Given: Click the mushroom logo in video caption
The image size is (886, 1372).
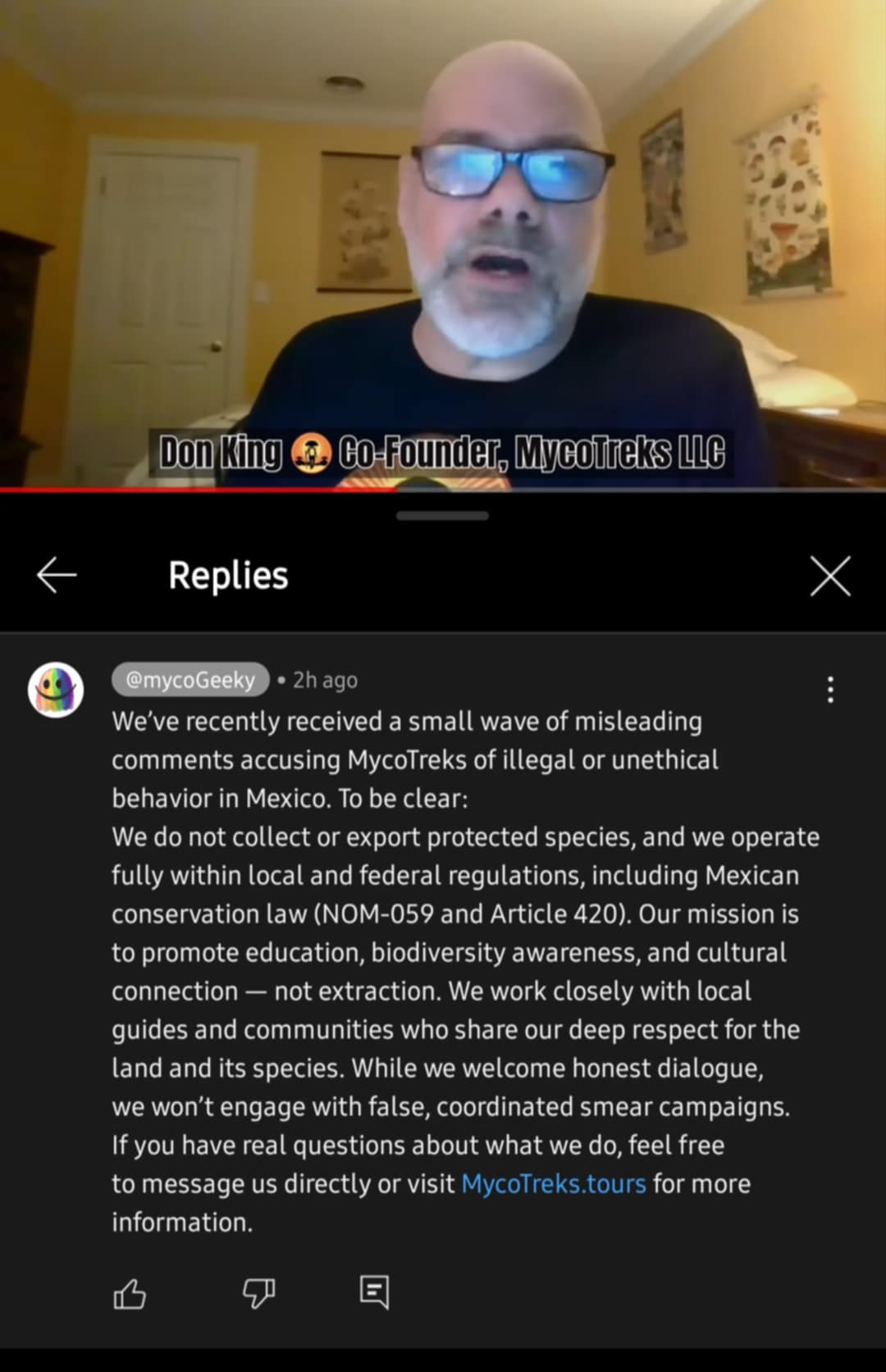Looking at the screenshot, I should [311, 453].
